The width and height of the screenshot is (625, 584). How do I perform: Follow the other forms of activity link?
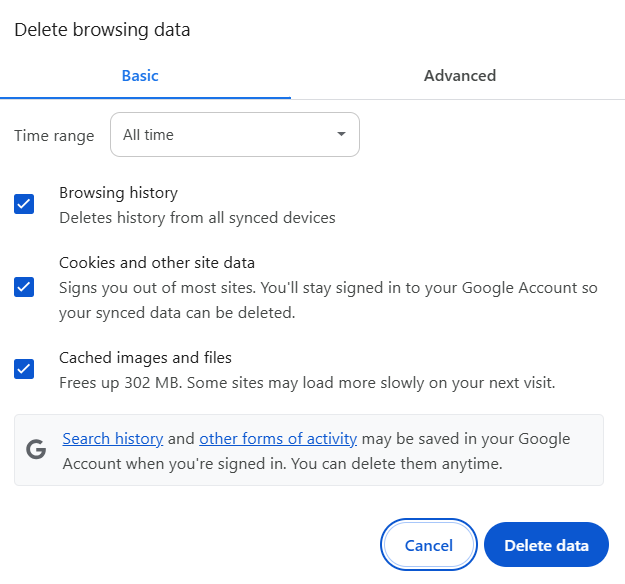[x=278, y=439]
